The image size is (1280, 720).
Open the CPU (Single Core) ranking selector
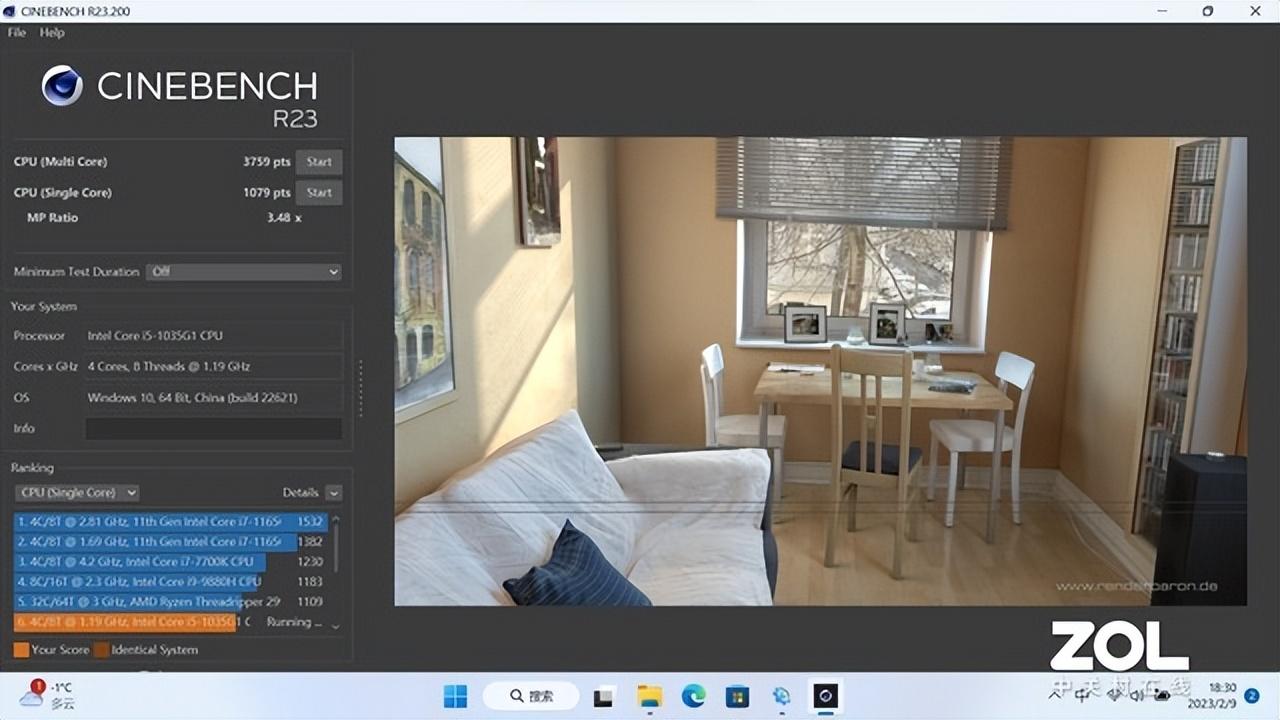pos(75,492)
